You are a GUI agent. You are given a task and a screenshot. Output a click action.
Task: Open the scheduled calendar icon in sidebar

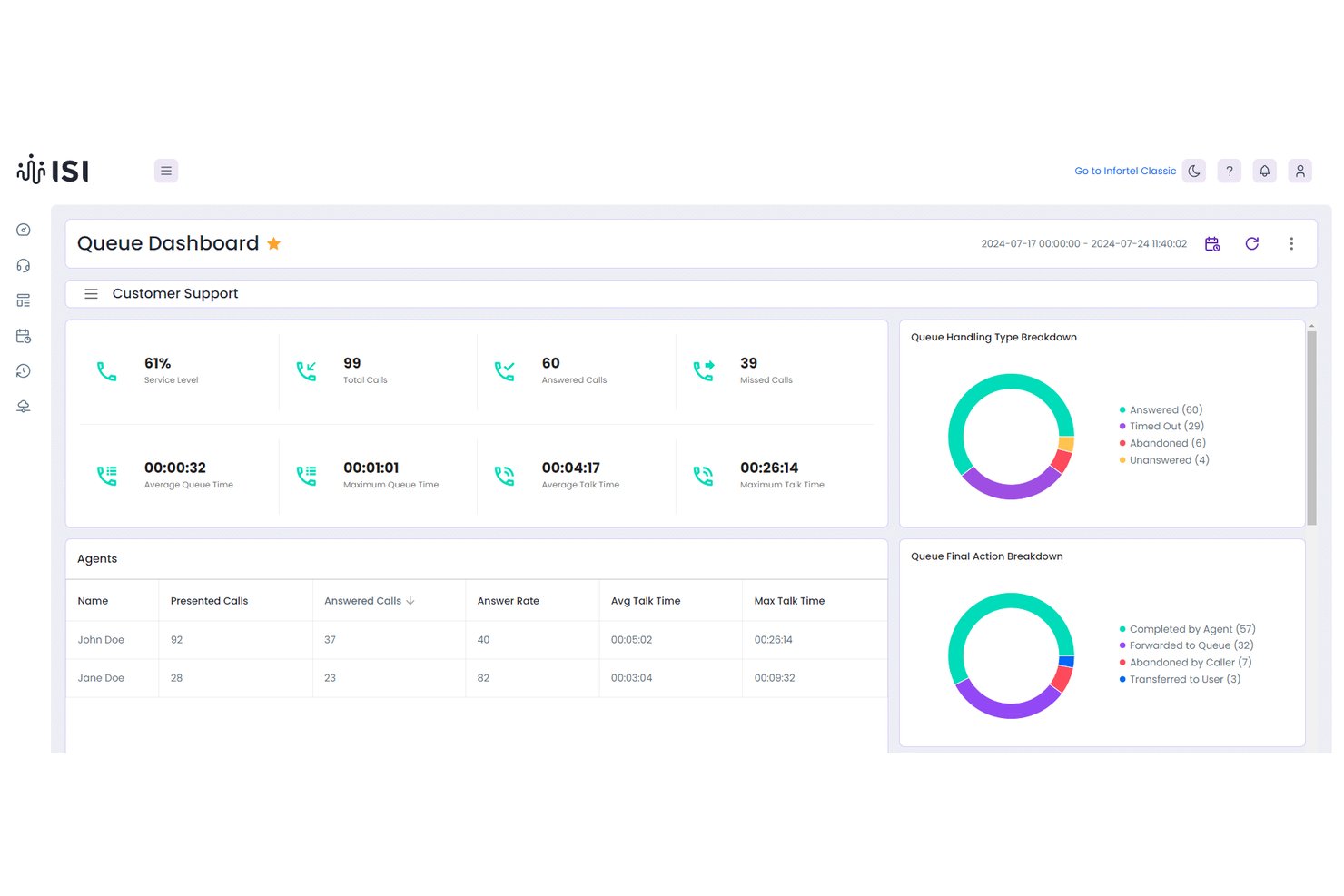(x=24, y=336)
